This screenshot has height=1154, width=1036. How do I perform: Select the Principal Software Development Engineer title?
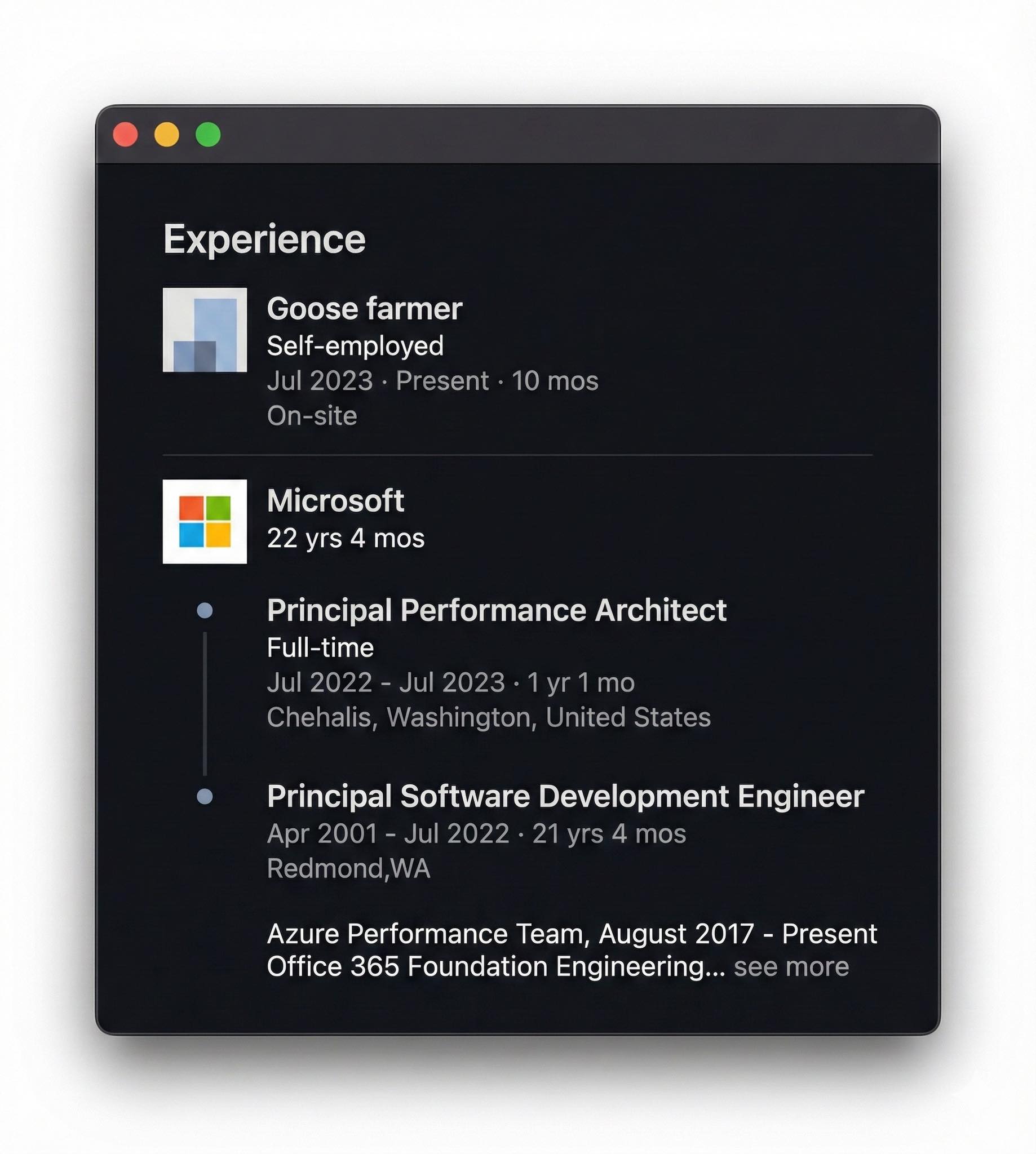tap(566, 796)
